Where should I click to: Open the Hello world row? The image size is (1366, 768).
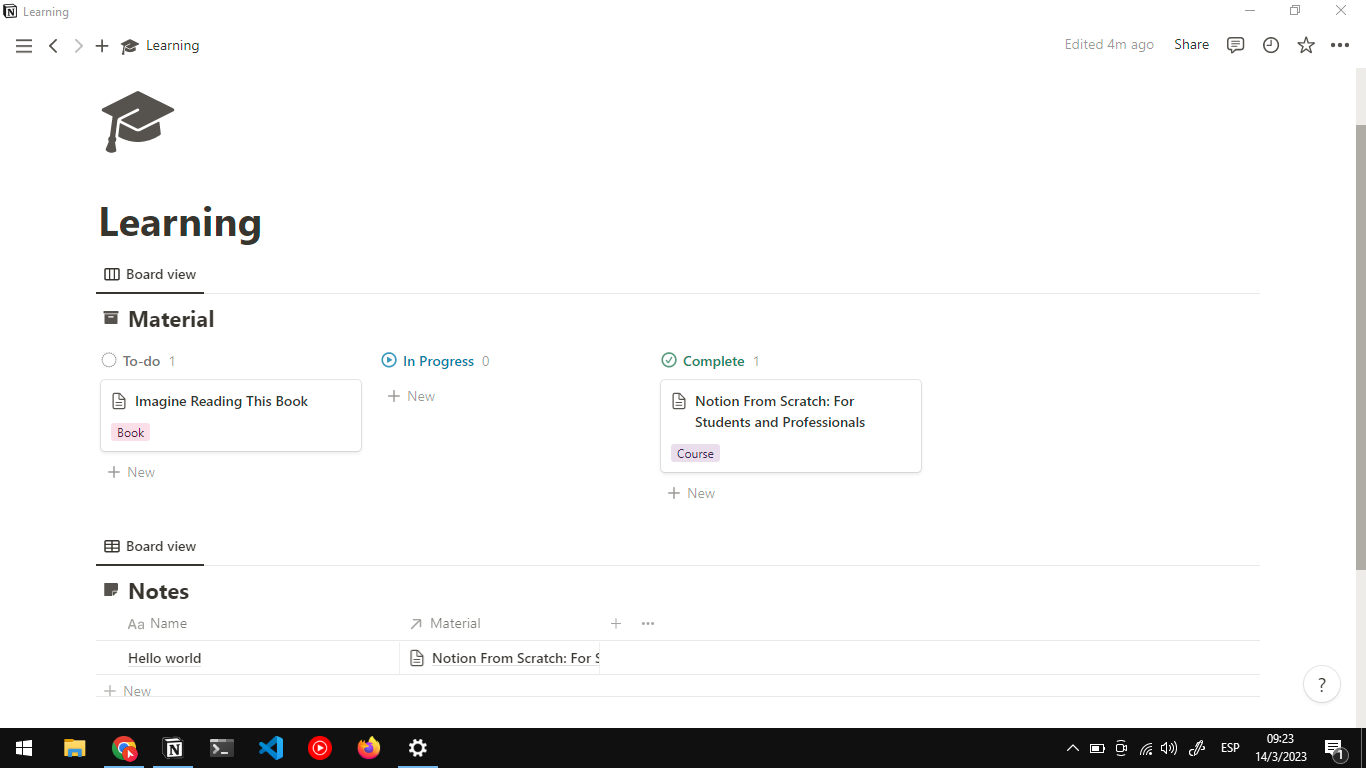164,658
